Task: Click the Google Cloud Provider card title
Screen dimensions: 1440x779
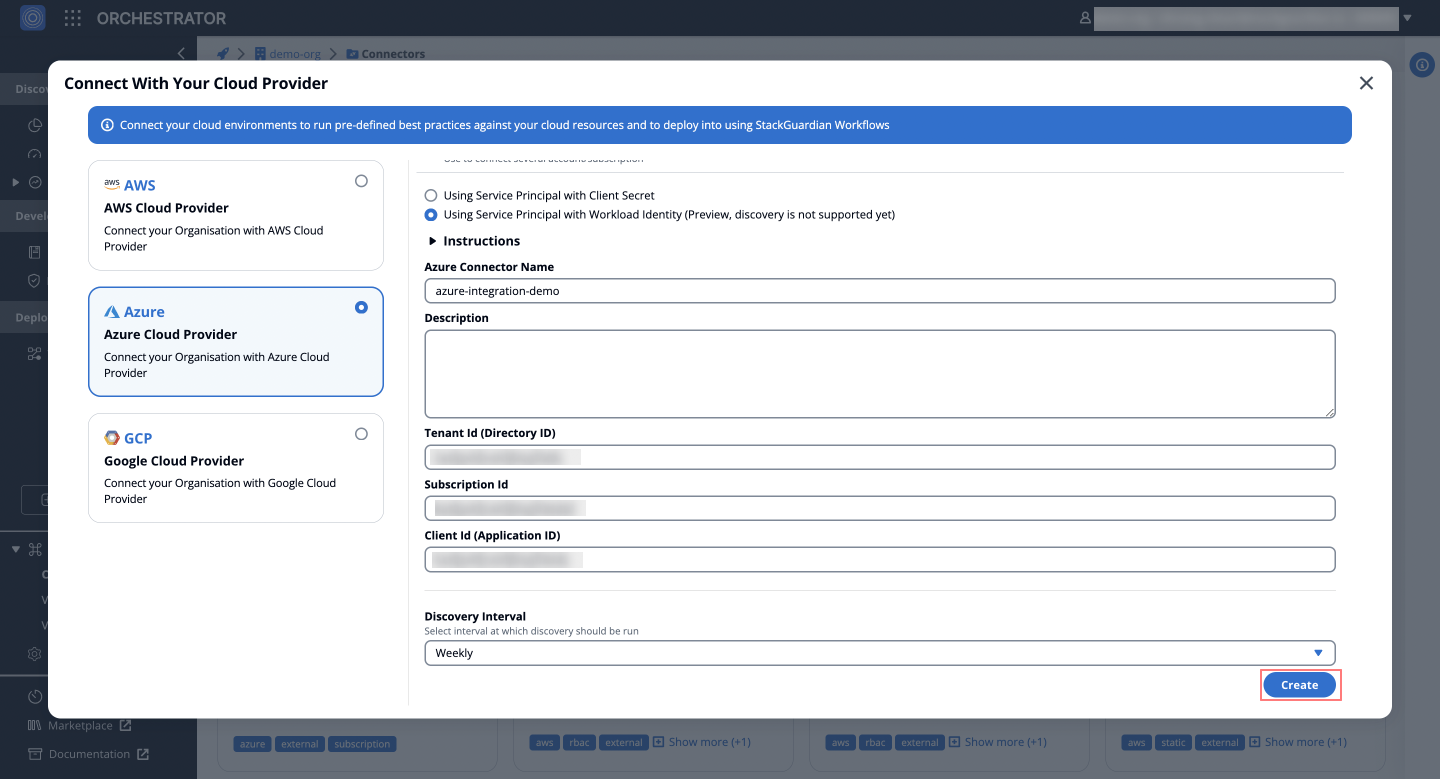Action: 174,461
